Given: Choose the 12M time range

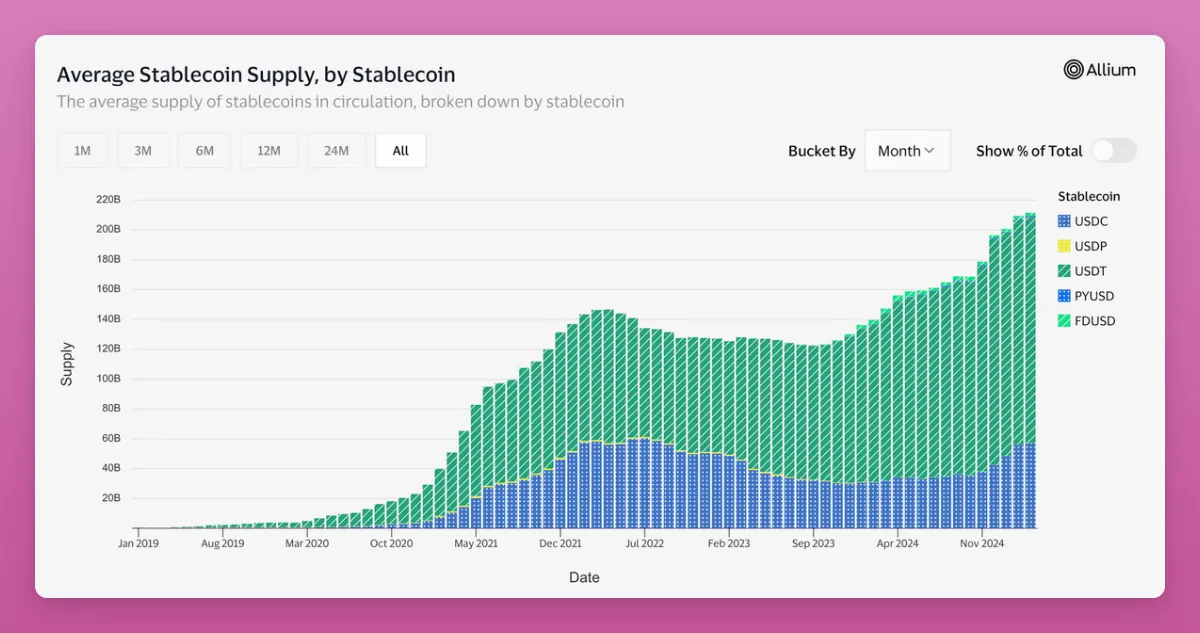Looking at the screenshot, I should pyautogui.click(x=269, y=151).
